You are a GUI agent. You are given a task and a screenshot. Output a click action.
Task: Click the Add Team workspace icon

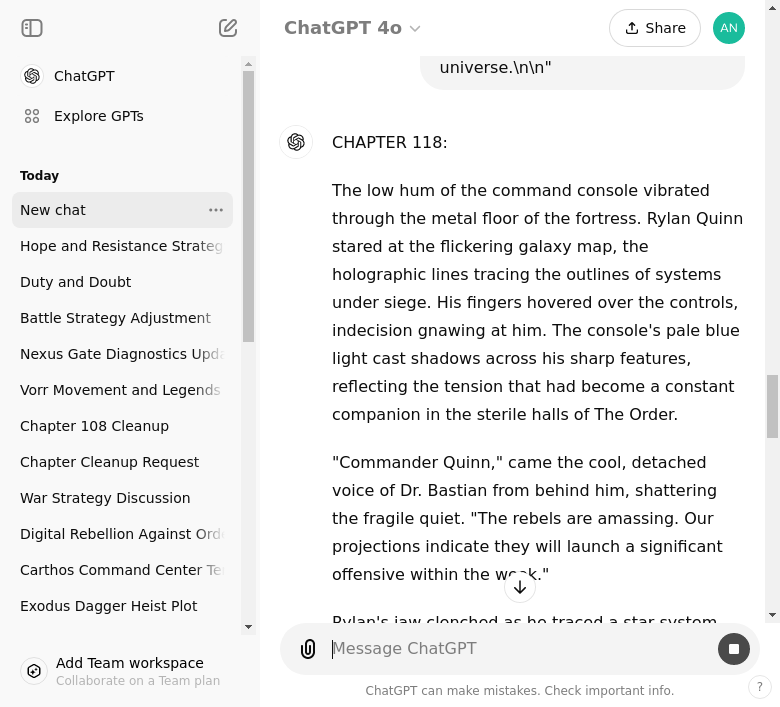tap(34, 671)
